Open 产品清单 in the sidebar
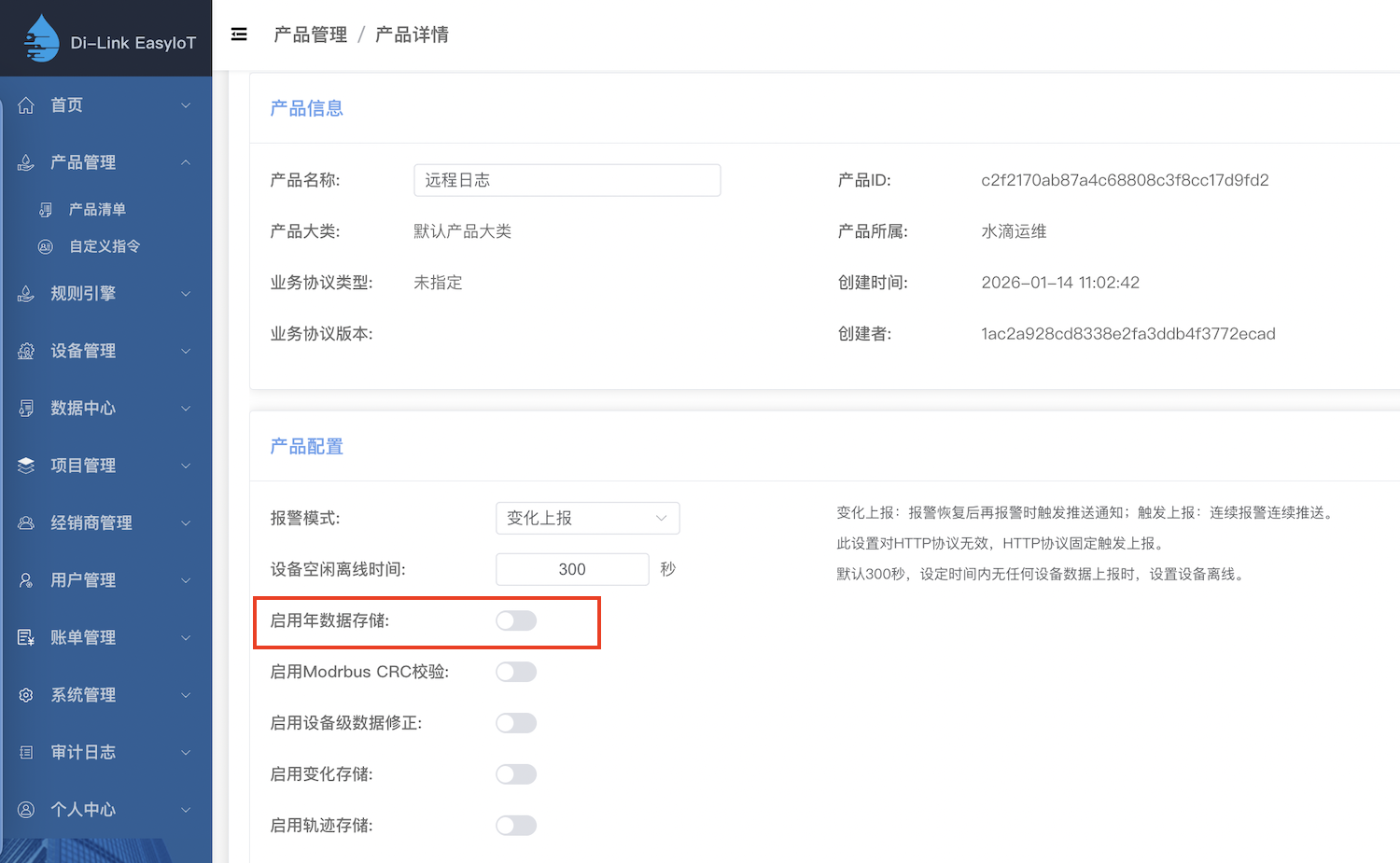The width and height of the screenshot is (1400, 863). pyautogui.click(x=97, y=210)
